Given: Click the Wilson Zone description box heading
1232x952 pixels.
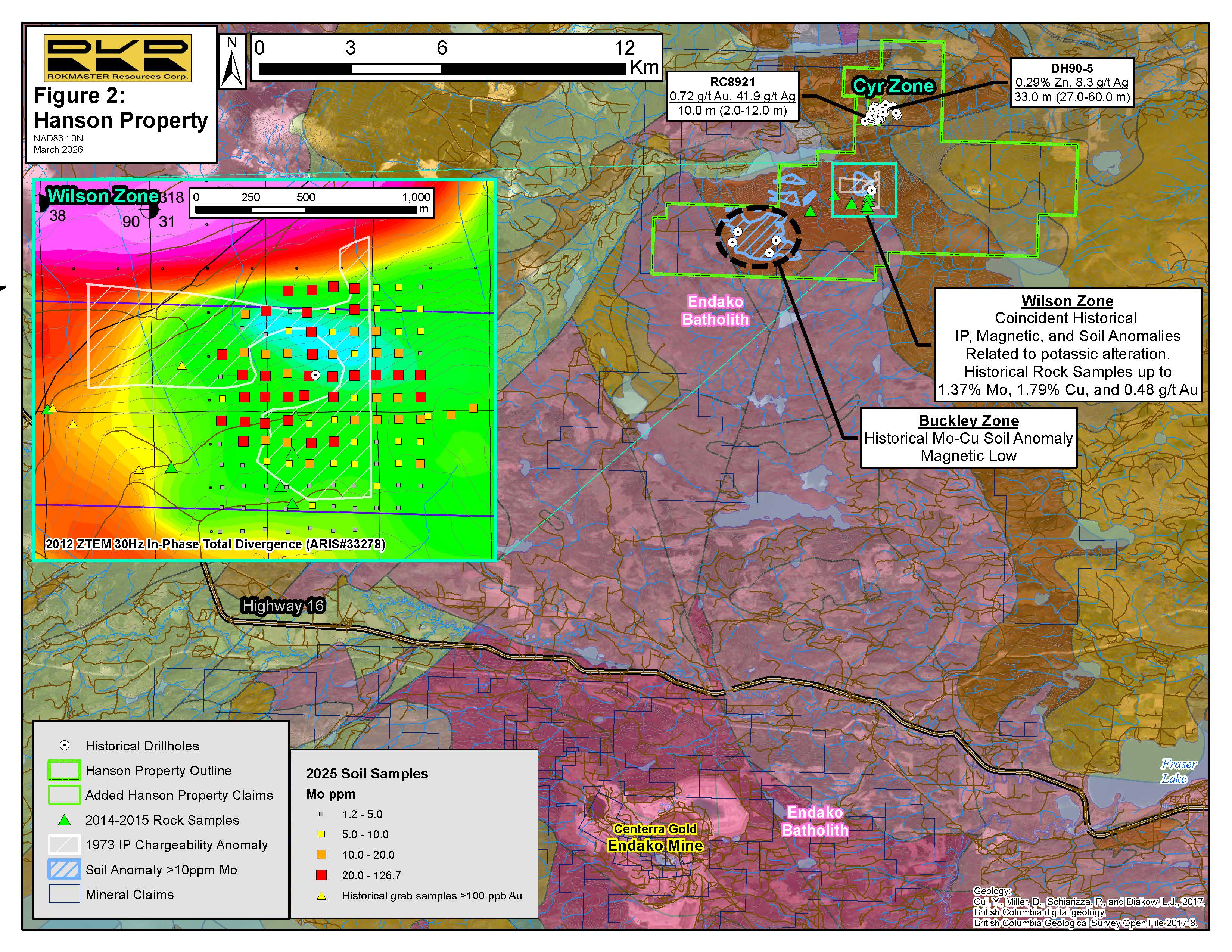Looking at the screenshot, I should pos(1067,301).
